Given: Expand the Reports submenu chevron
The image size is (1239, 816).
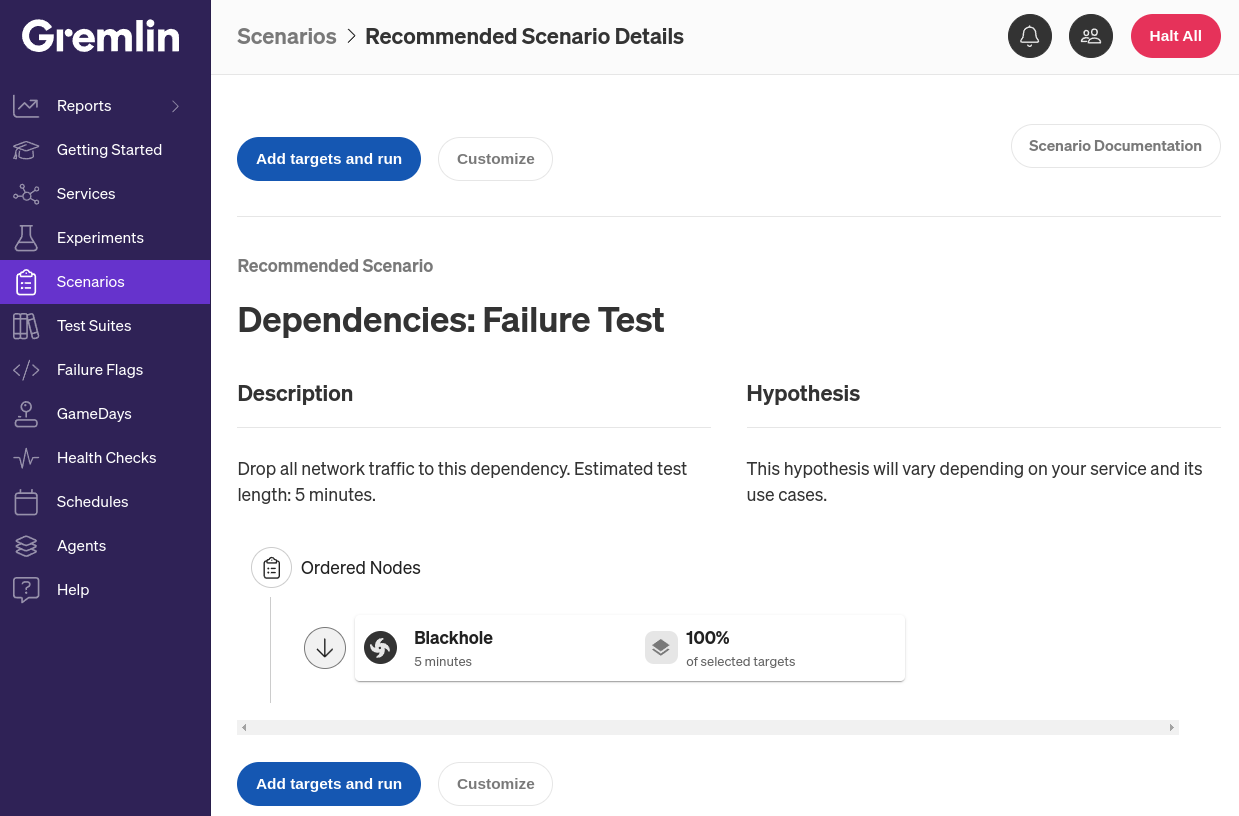Looking at the screenshot, I should 176,106.
